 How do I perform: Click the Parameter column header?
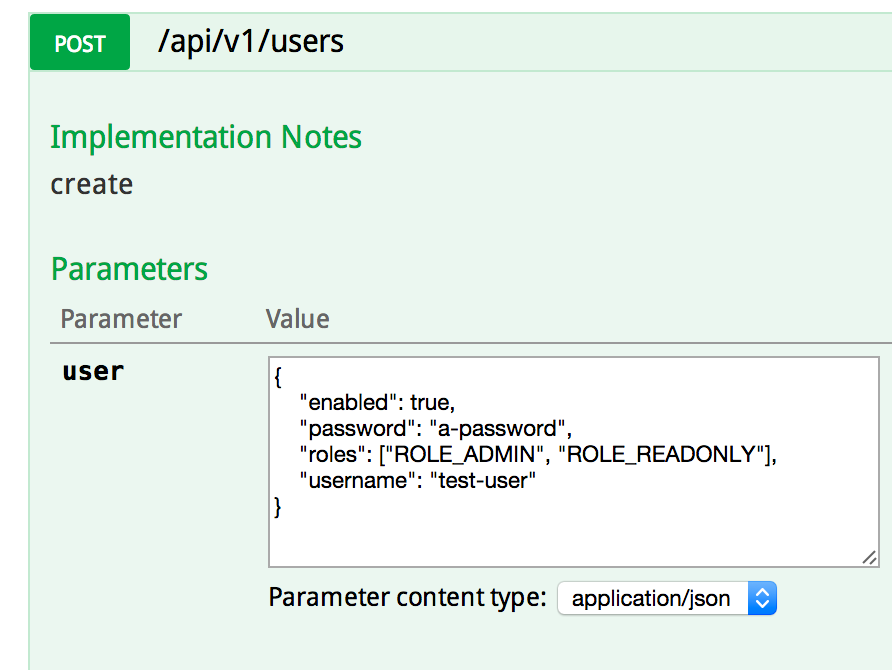tap(120, 318)
